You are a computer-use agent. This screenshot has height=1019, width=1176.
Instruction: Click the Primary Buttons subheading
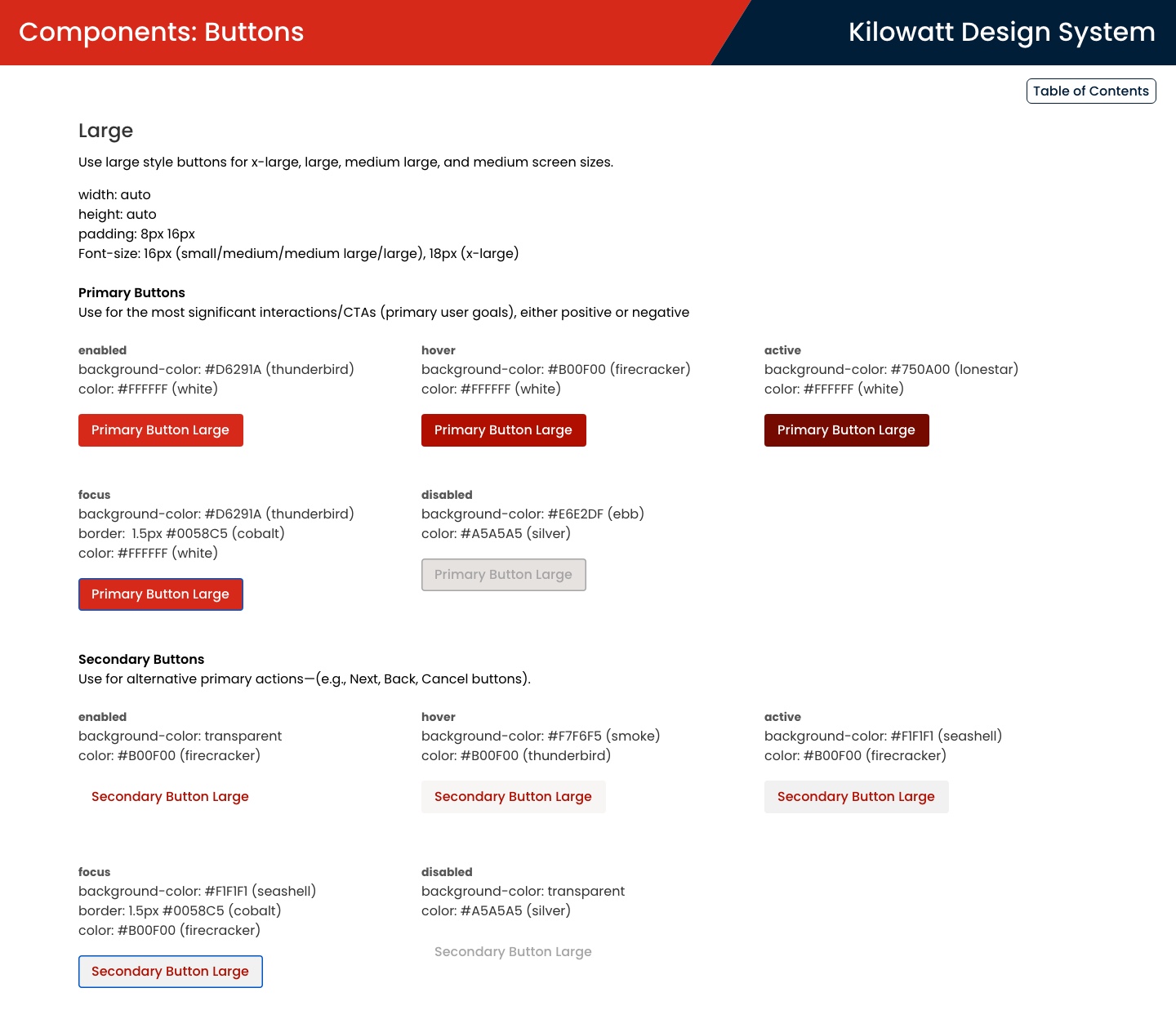(x=131, y=293)
